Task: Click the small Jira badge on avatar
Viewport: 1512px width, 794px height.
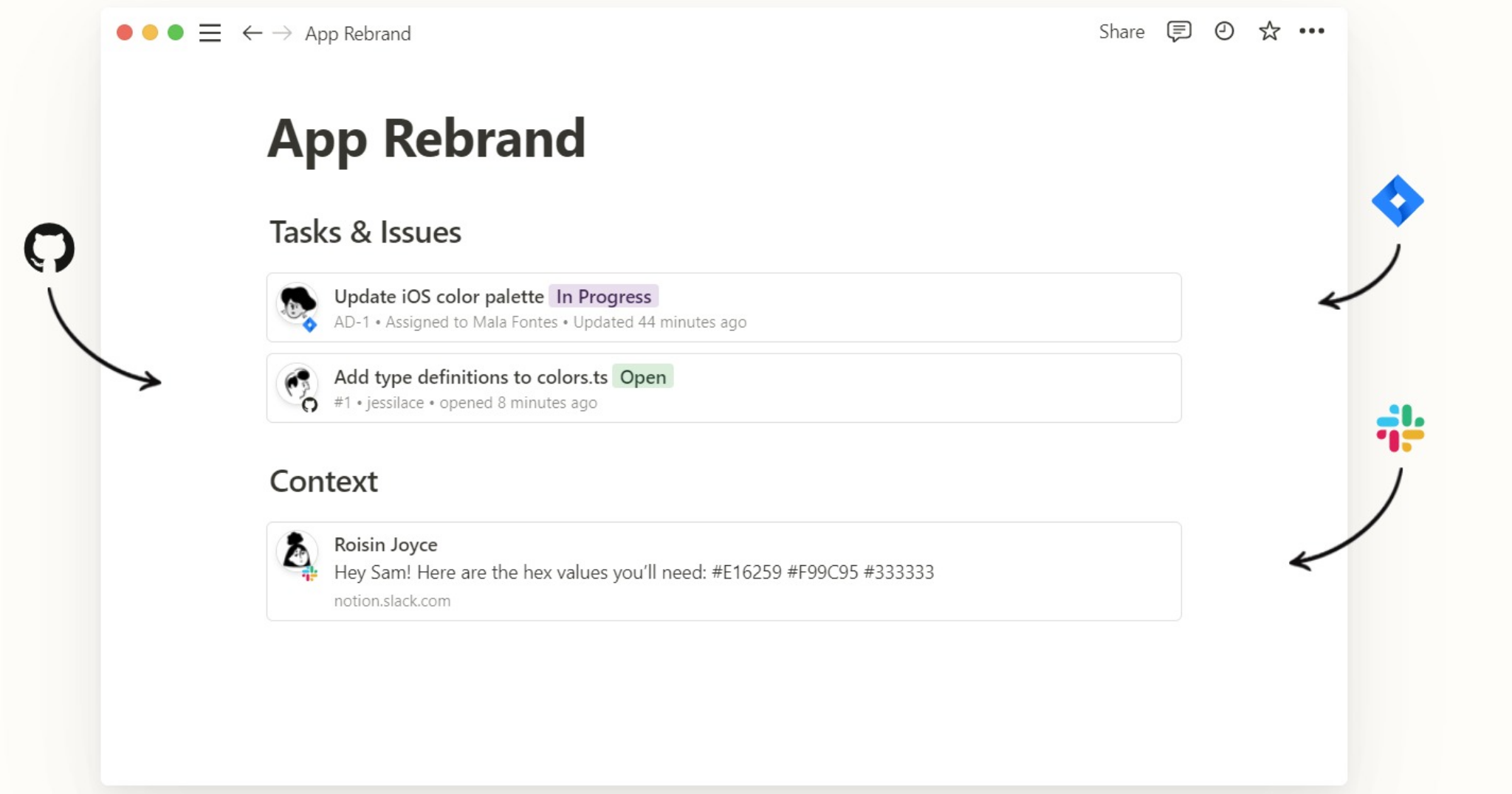Action: (310, 325)
